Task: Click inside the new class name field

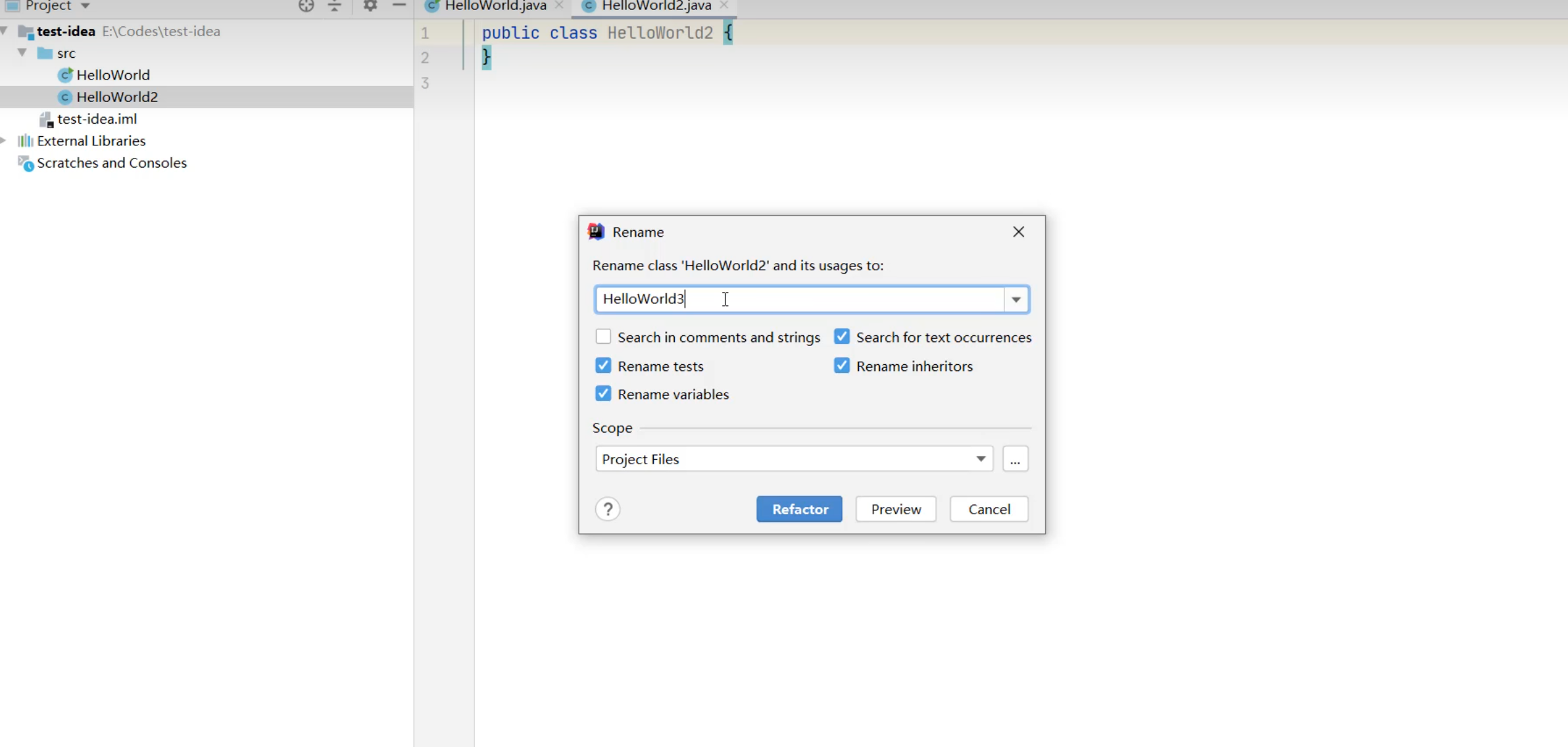Action: 799,299
